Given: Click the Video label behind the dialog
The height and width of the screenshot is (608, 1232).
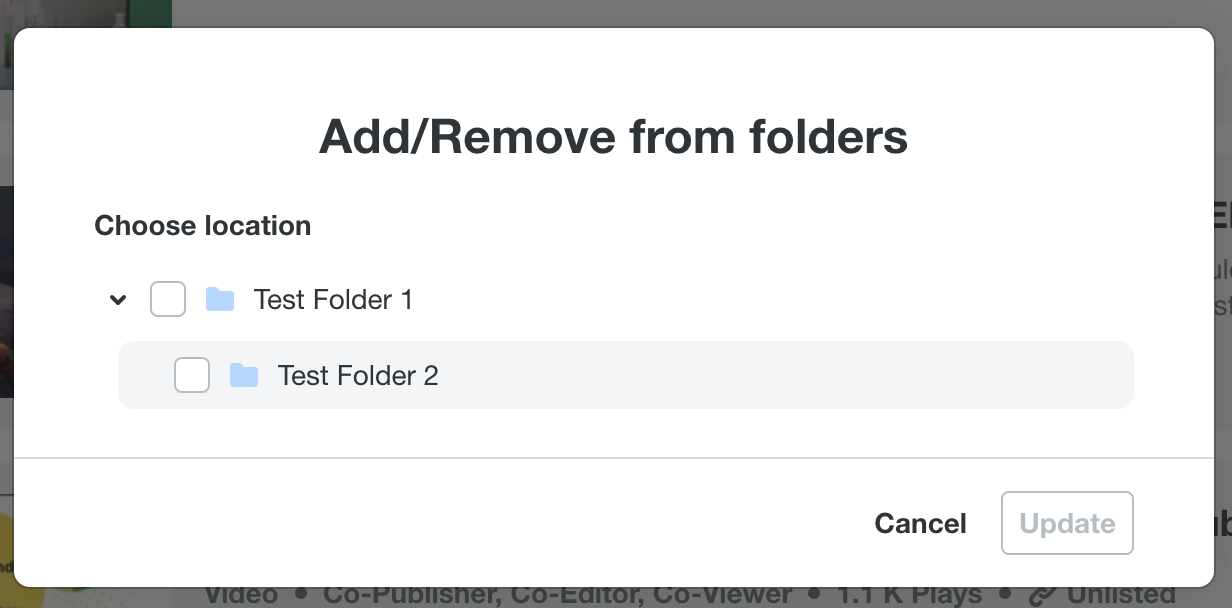Looking at the screenshot, I should (x=241, y=596).
